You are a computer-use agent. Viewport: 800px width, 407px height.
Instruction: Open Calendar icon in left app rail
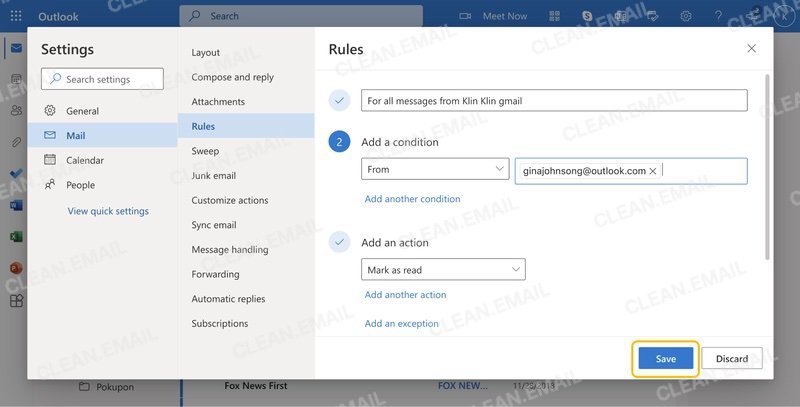point(16,79)
